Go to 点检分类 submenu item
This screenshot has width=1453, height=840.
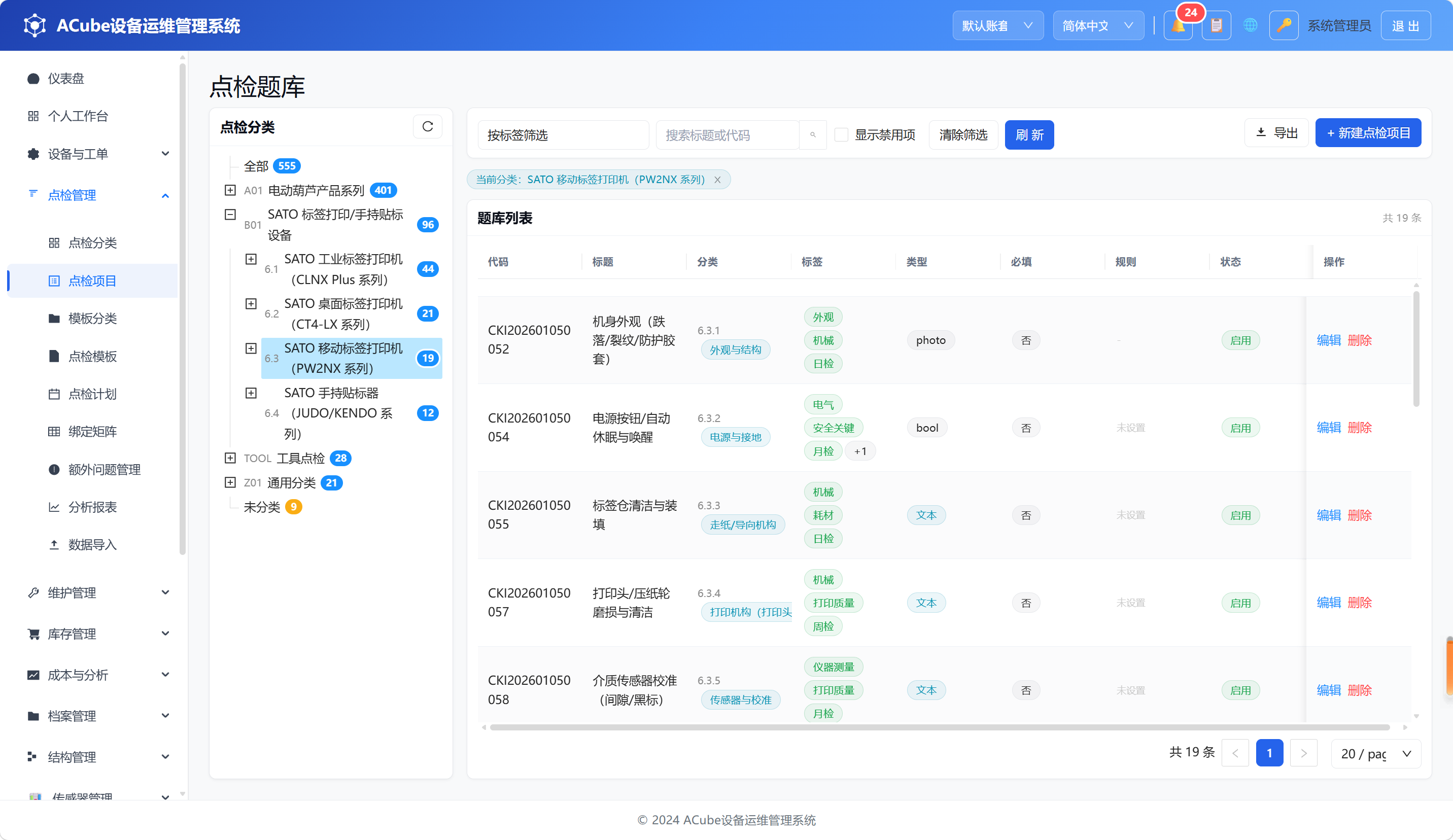click(x=92, y=243)
